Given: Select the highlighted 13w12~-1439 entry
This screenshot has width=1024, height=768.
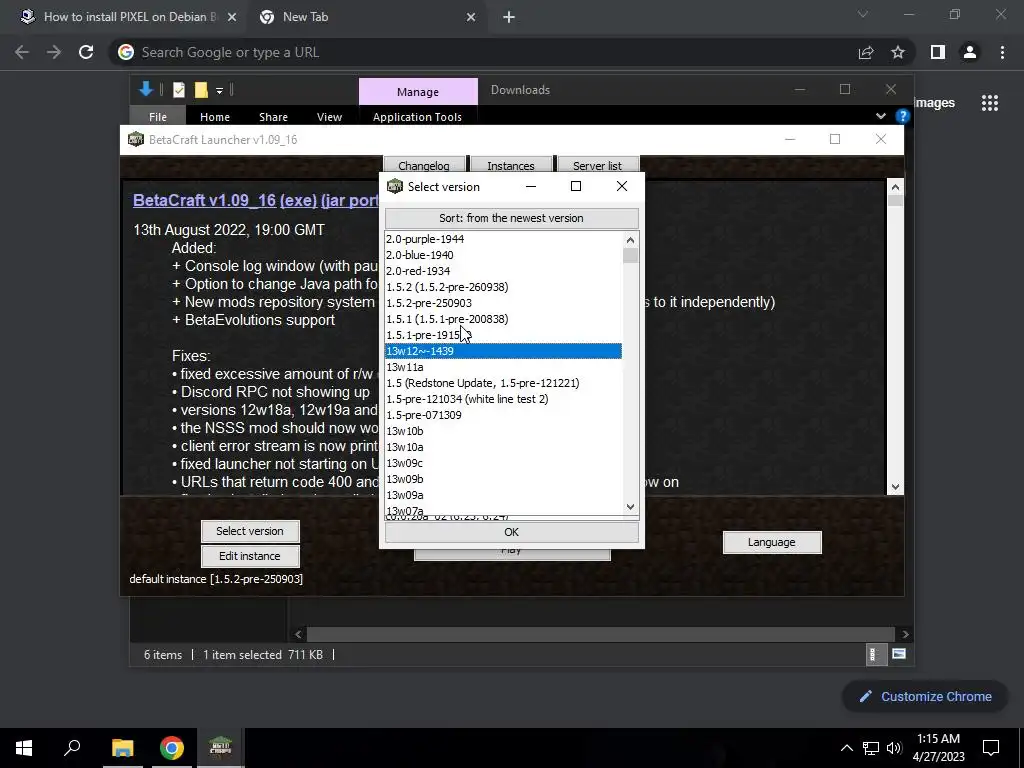Looking at the screenshot, I should tap(503, 351).
